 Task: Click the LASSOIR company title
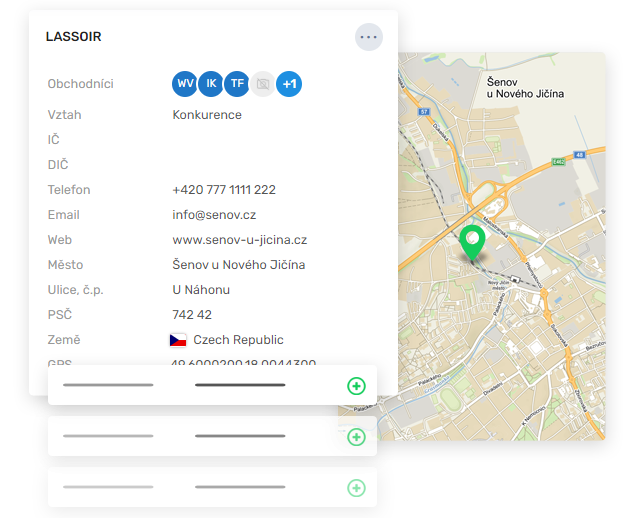pos(73,37)
